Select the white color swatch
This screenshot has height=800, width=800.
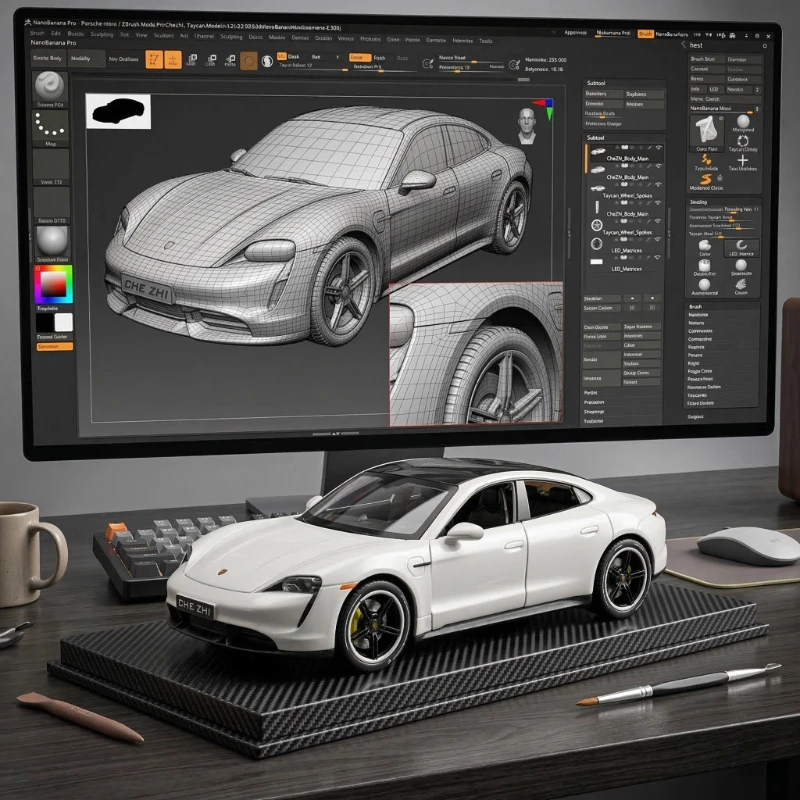(64, 322)
